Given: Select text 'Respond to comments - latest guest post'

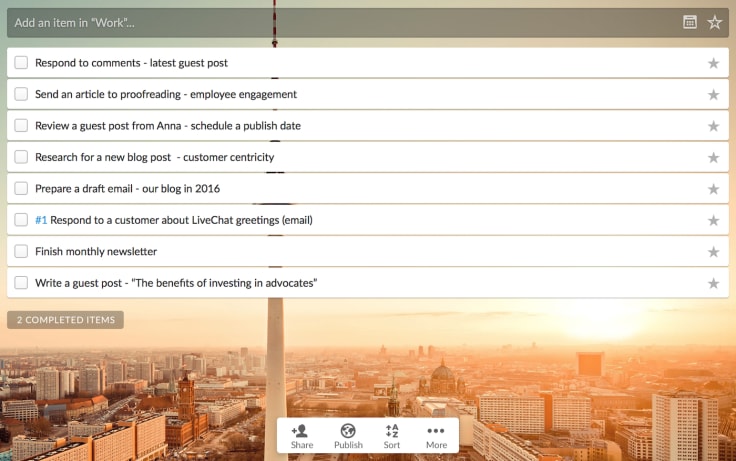Looking at the screenshot, I should [131, 63].
